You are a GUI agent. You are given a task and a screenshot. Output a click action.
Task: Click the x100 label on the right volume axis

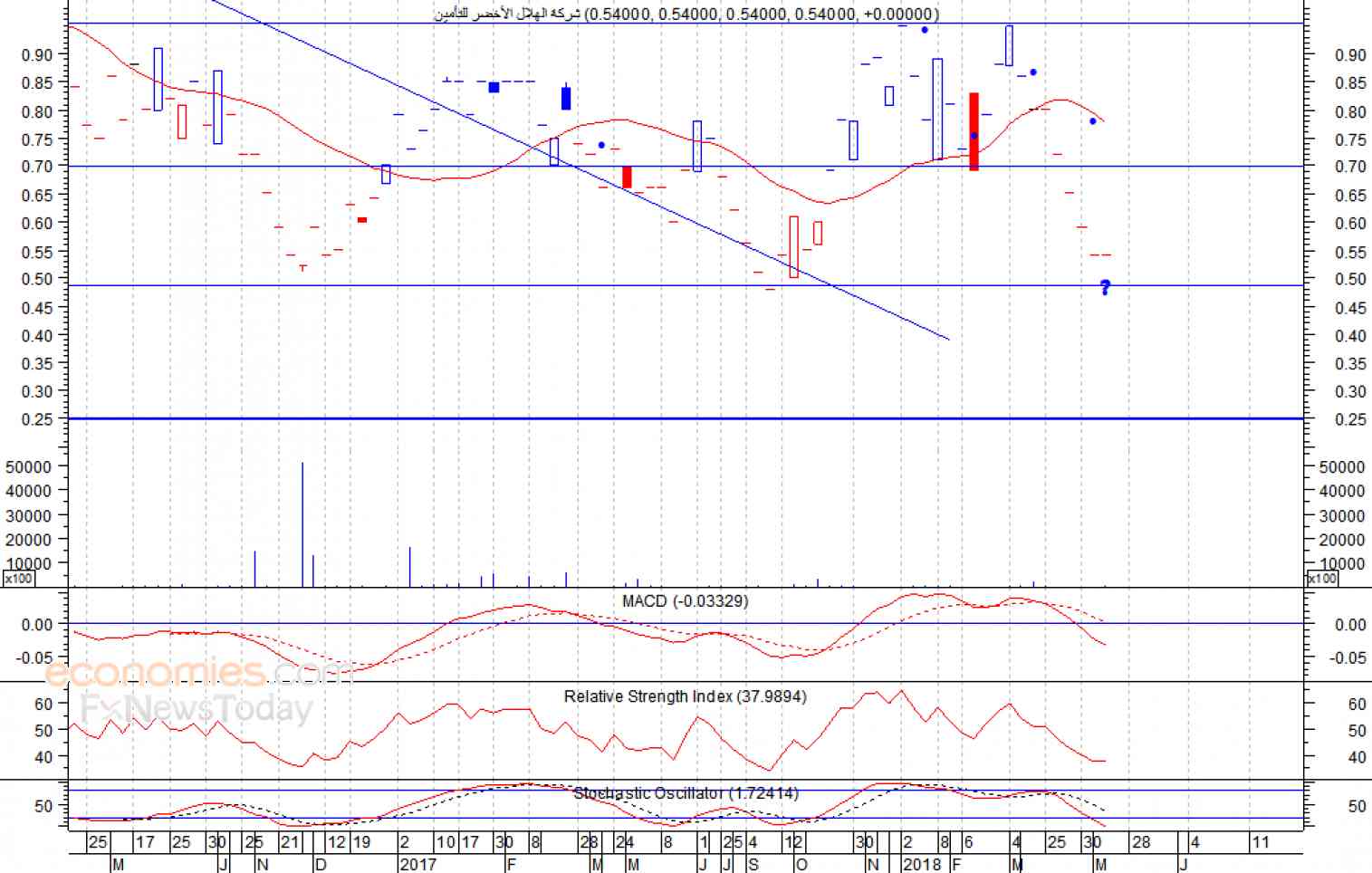click(1323, 579)
